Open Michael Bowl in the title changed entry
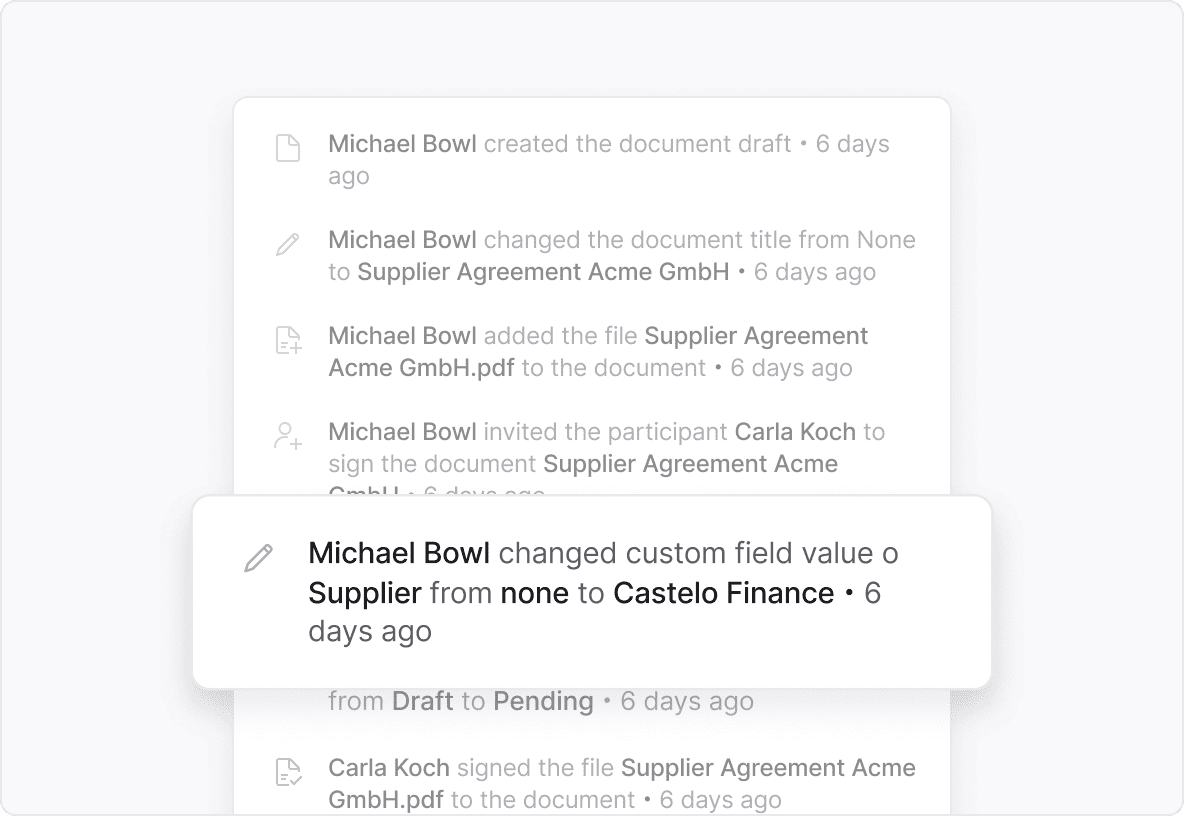The height and width of the screenshot is (816, 1184). [x=402, y=239]
